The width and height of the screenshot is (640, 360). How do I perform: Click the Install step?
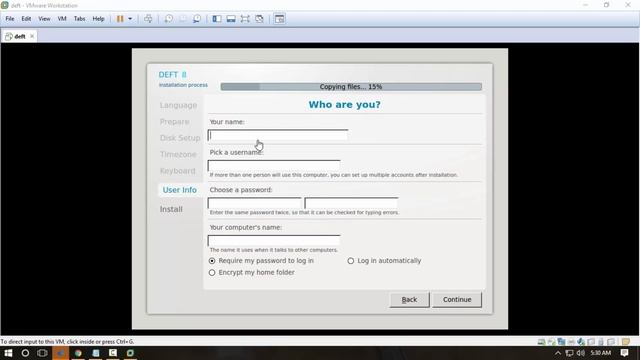171,209
